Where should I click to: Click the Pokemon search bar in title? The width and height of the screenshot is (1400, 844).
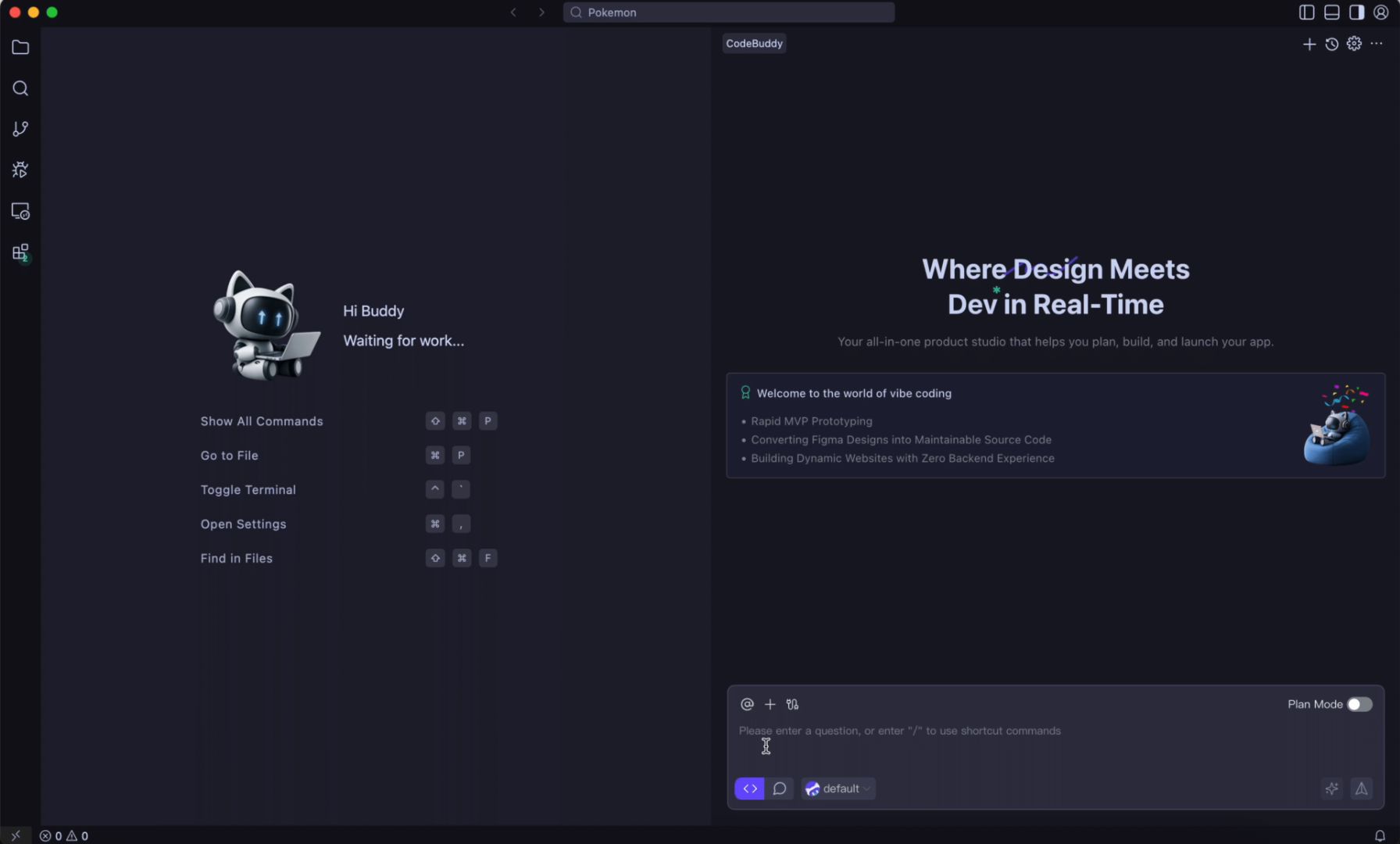tap(728, 13)
